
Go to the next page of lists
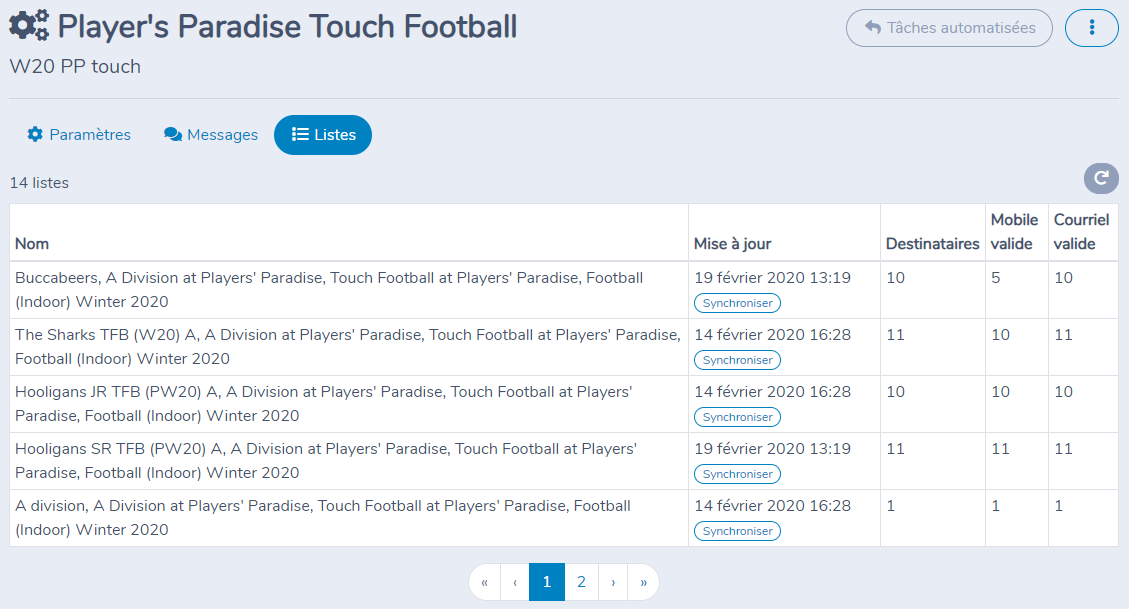613,582
